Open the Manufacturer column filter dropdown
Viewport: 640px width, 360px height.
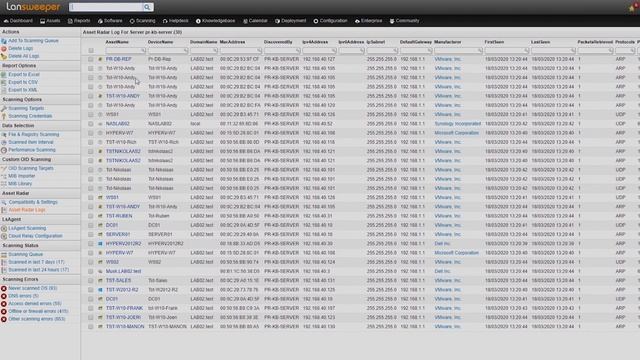(x=480, y=51)
